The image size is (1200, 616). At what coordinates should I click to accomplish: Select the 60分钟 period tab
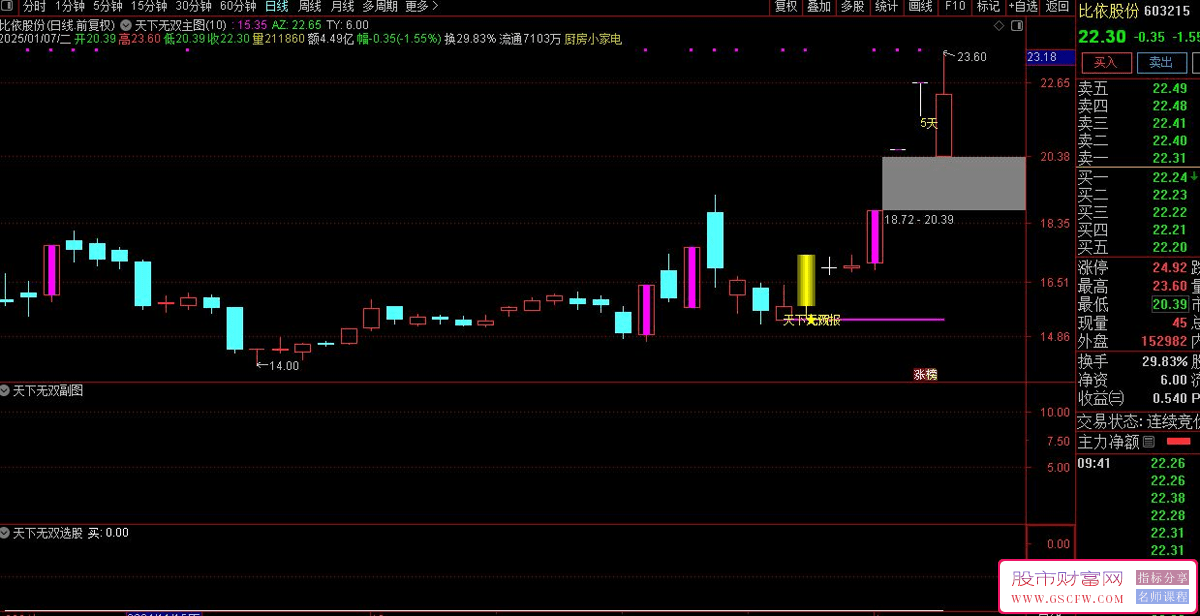(238, 6)
